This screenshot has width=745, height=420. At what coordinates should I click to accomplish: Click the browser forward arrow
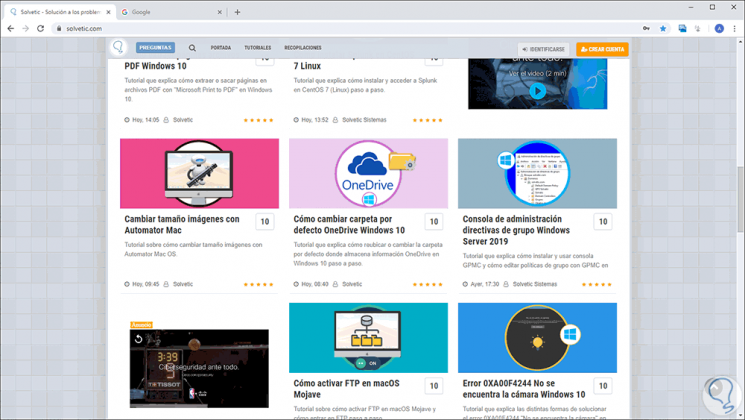click(x=26, y=29)
